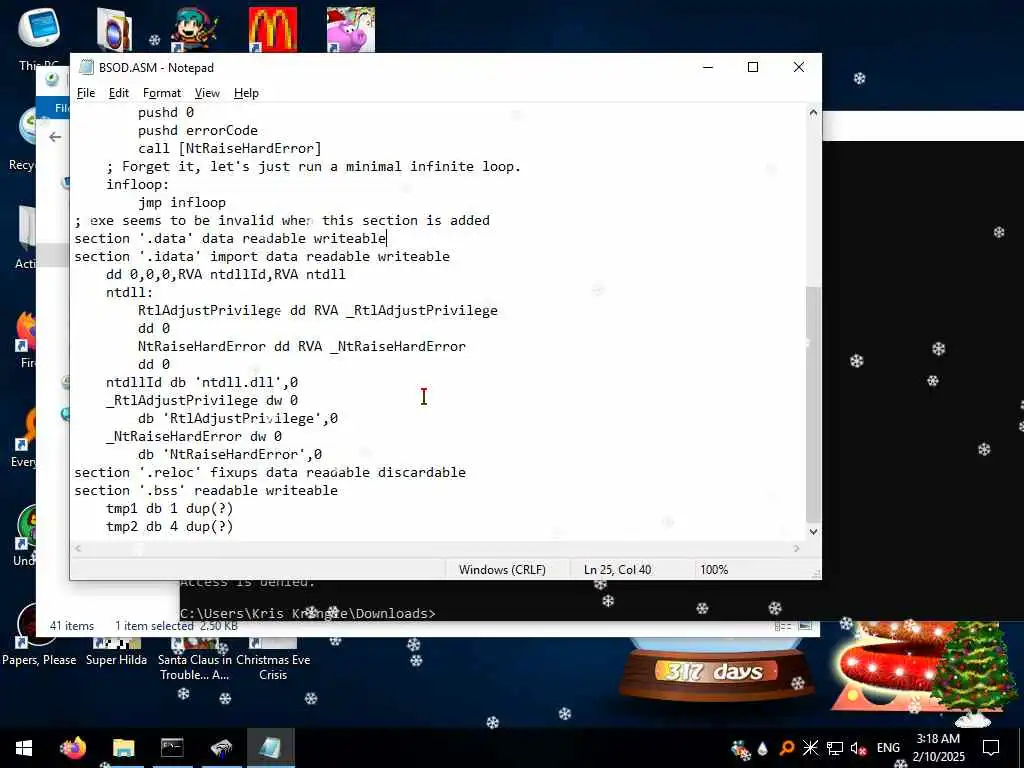Click the snowflake app tray icon
Image resolution: width=1024 pixels, height=768 pixels.
[x=740, y=749]
